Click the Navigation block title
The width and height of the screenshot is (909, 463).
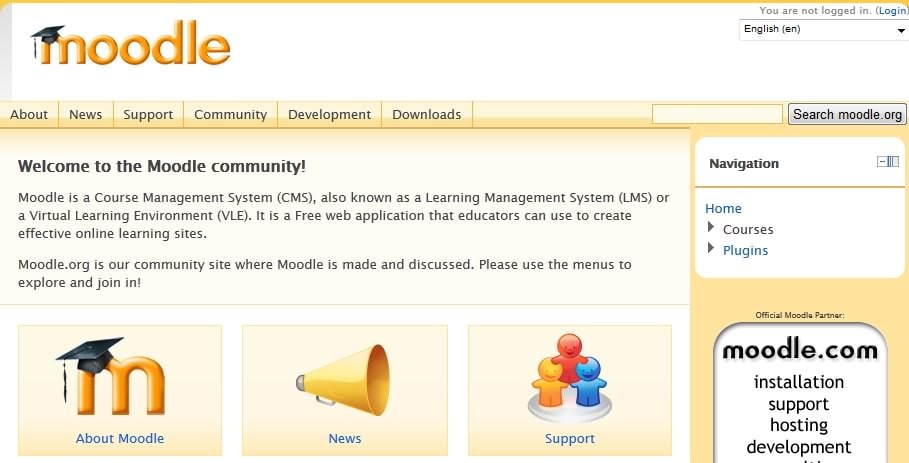tap(744, 163)
